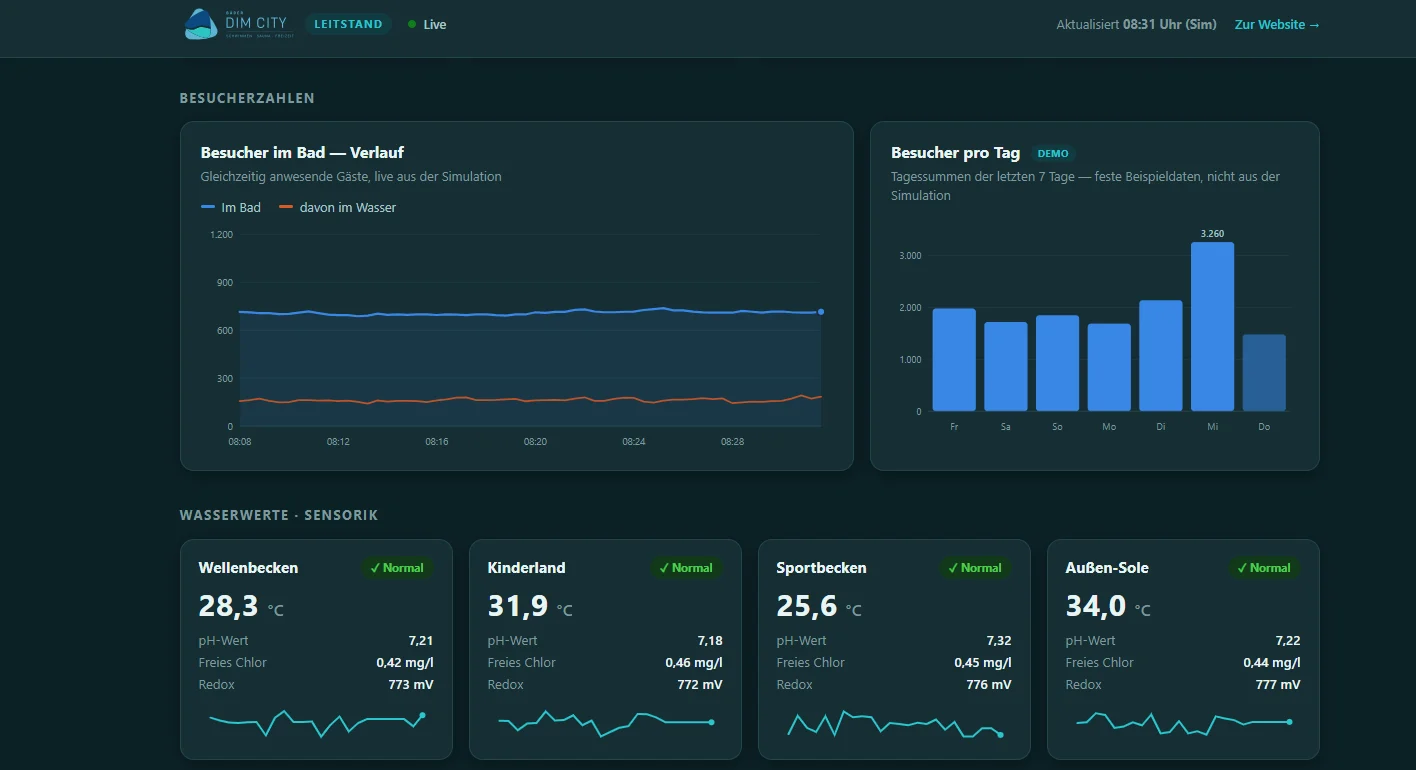The width and height of the screenshot is (1416, 770).
Task: Click the 772 mV Redox value
Action: [700, 685]
